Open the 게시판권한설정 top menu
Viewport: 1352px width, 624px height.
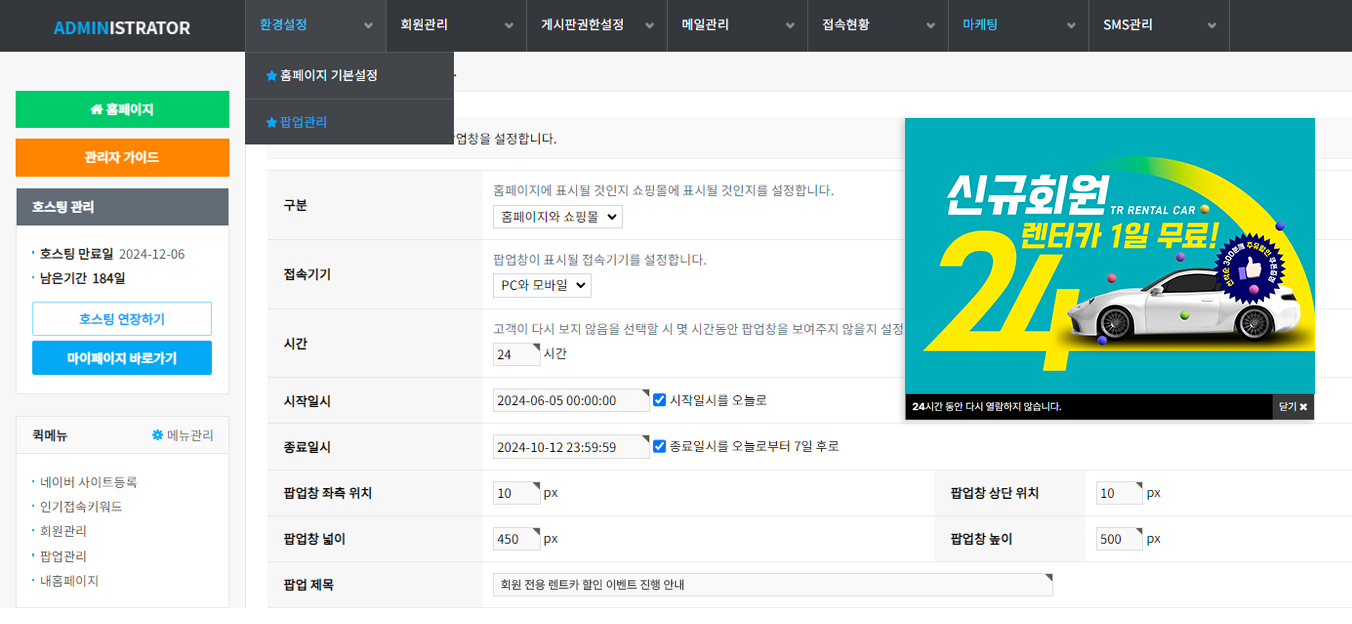coord(597,25)
